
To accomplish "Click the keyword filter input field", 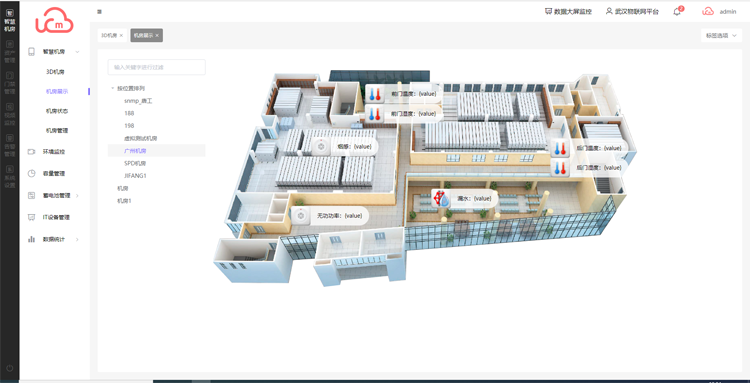I will pyautogui.click(x=156, y=67).
